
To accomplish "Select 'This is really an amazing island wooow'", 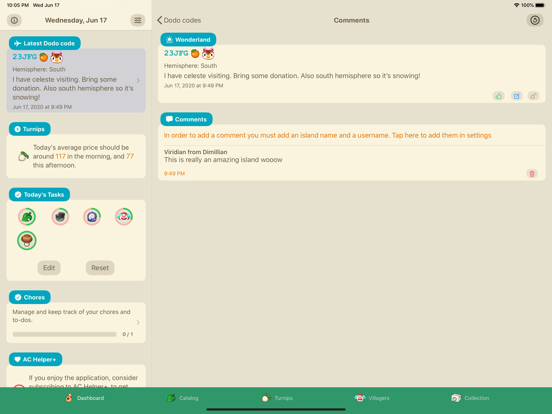I will (x=223, y=160).
